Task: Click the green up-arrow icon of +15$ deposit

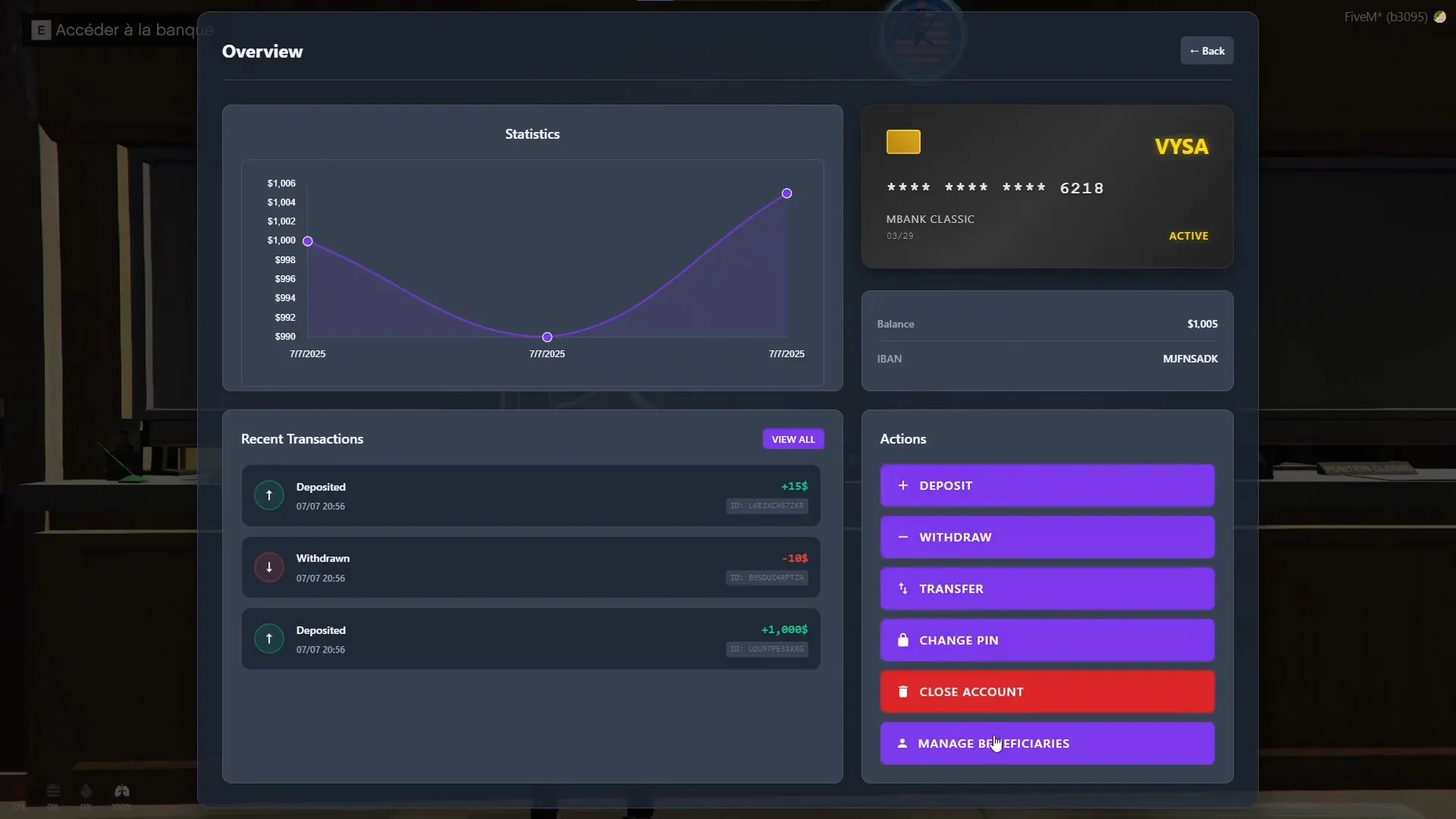Action: 268,495
